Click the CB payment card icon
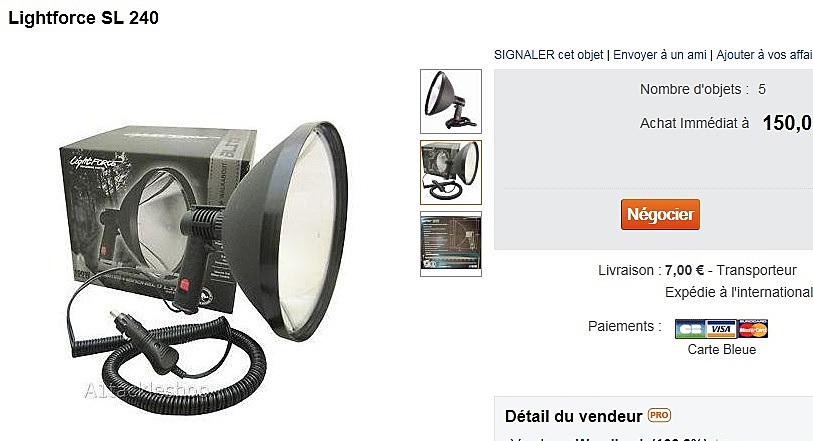The image size is (813, 441). click(x=690, y=329)
